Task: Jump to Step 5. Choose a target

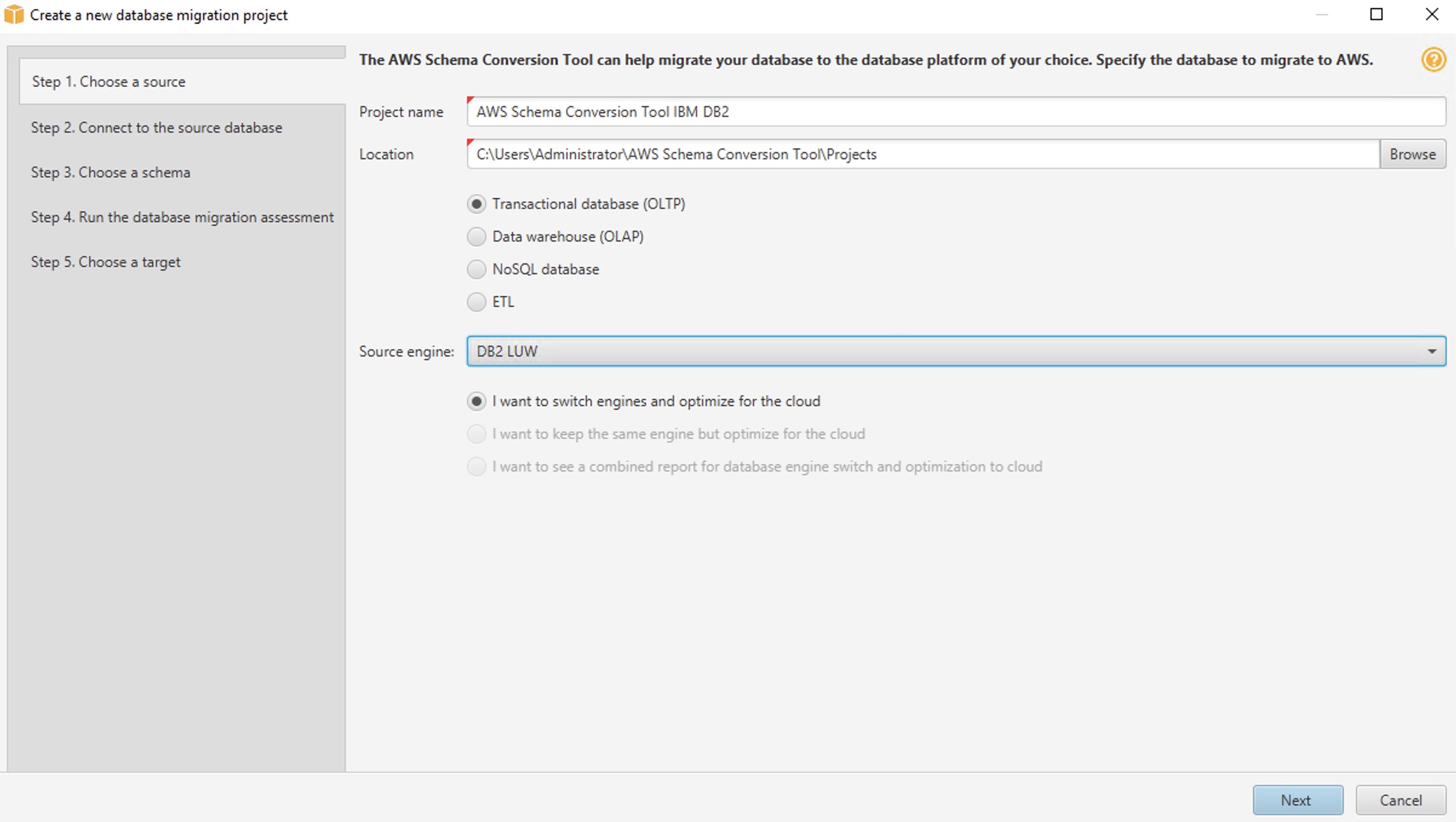Action: pyautogui.click(x=105, y=262)
